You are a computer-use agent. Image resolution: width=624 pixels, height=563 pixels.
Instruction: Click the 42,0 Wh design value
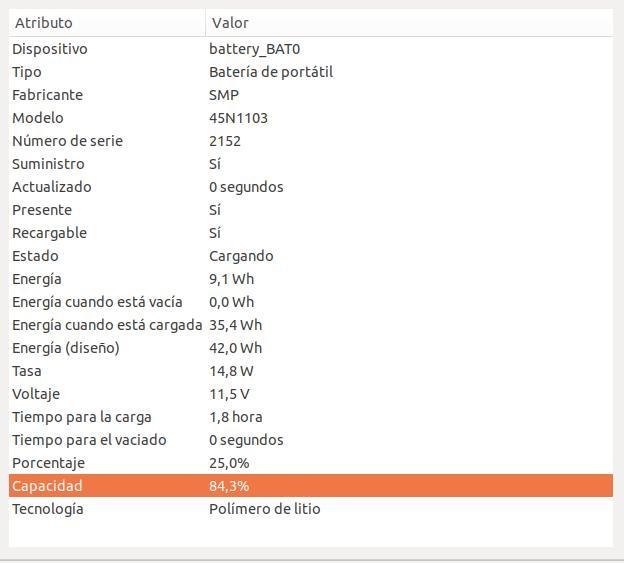[x=236, y=348]
